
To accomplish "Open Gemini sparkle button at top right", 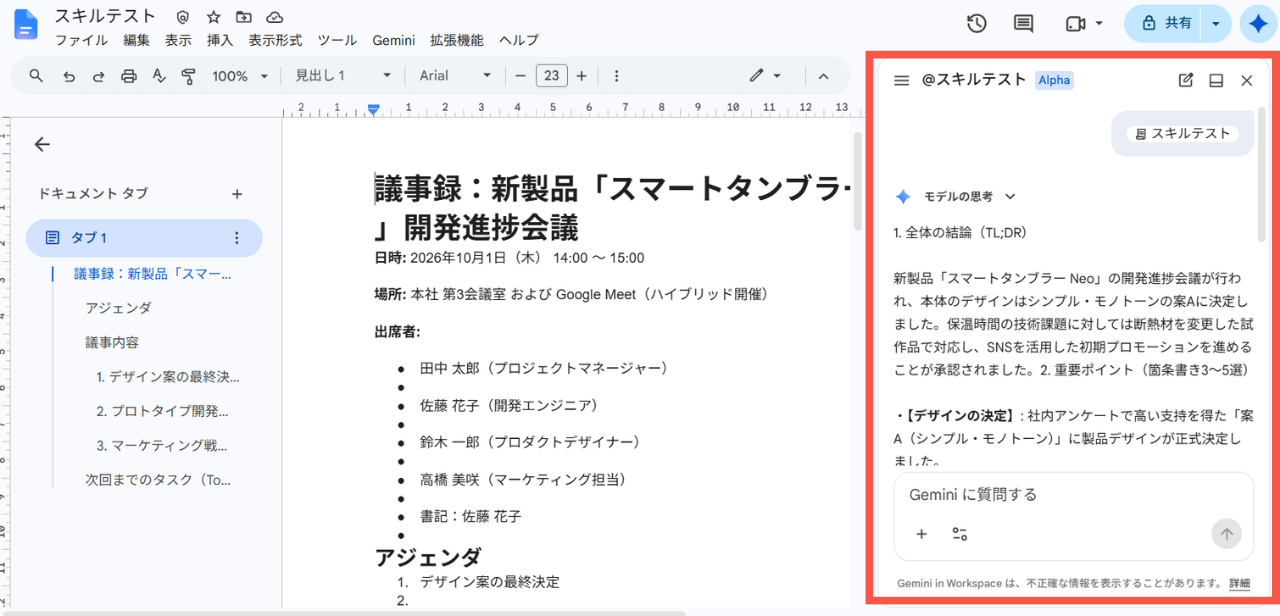I will click(1258, 23).
